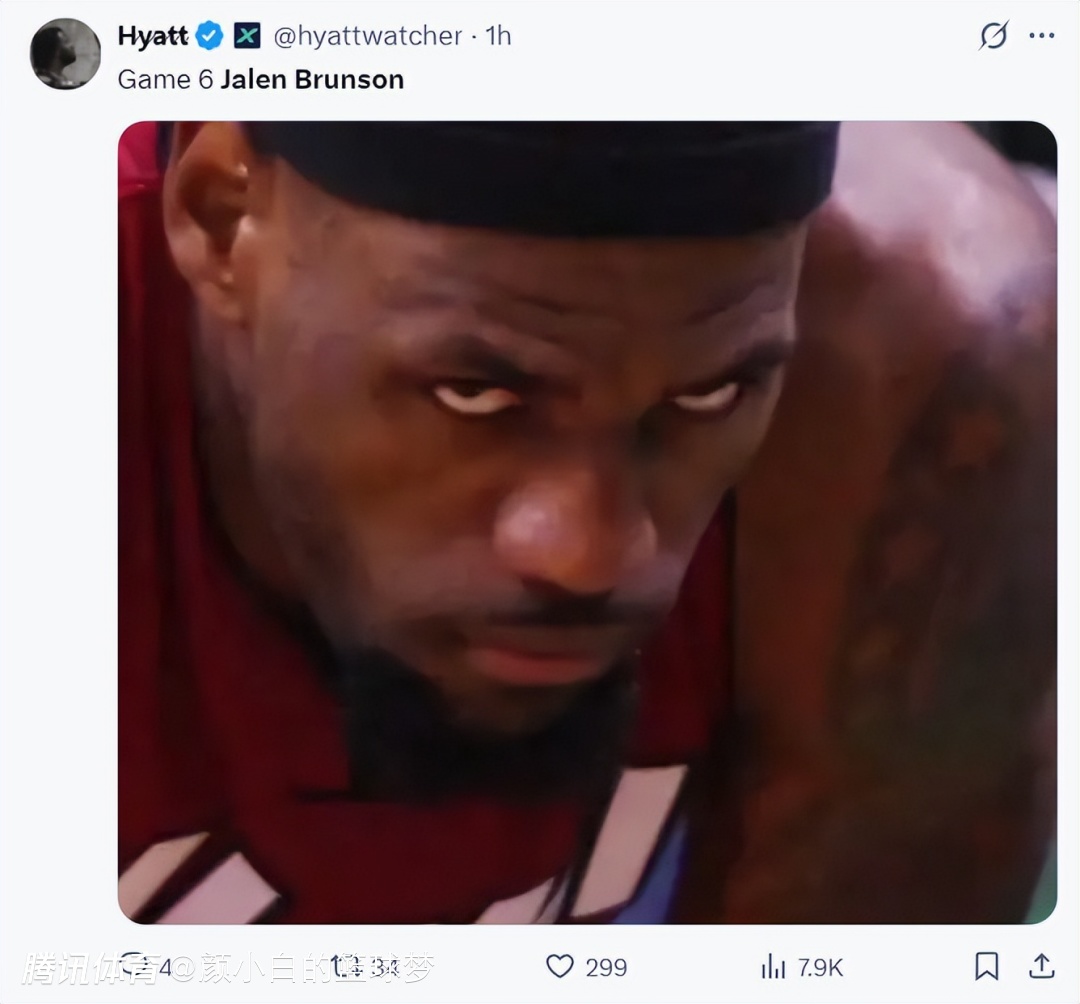This screenshot has width=1080, height=1004.
Task: Repost using the retweet arrows icon
Action: point(345,966)
